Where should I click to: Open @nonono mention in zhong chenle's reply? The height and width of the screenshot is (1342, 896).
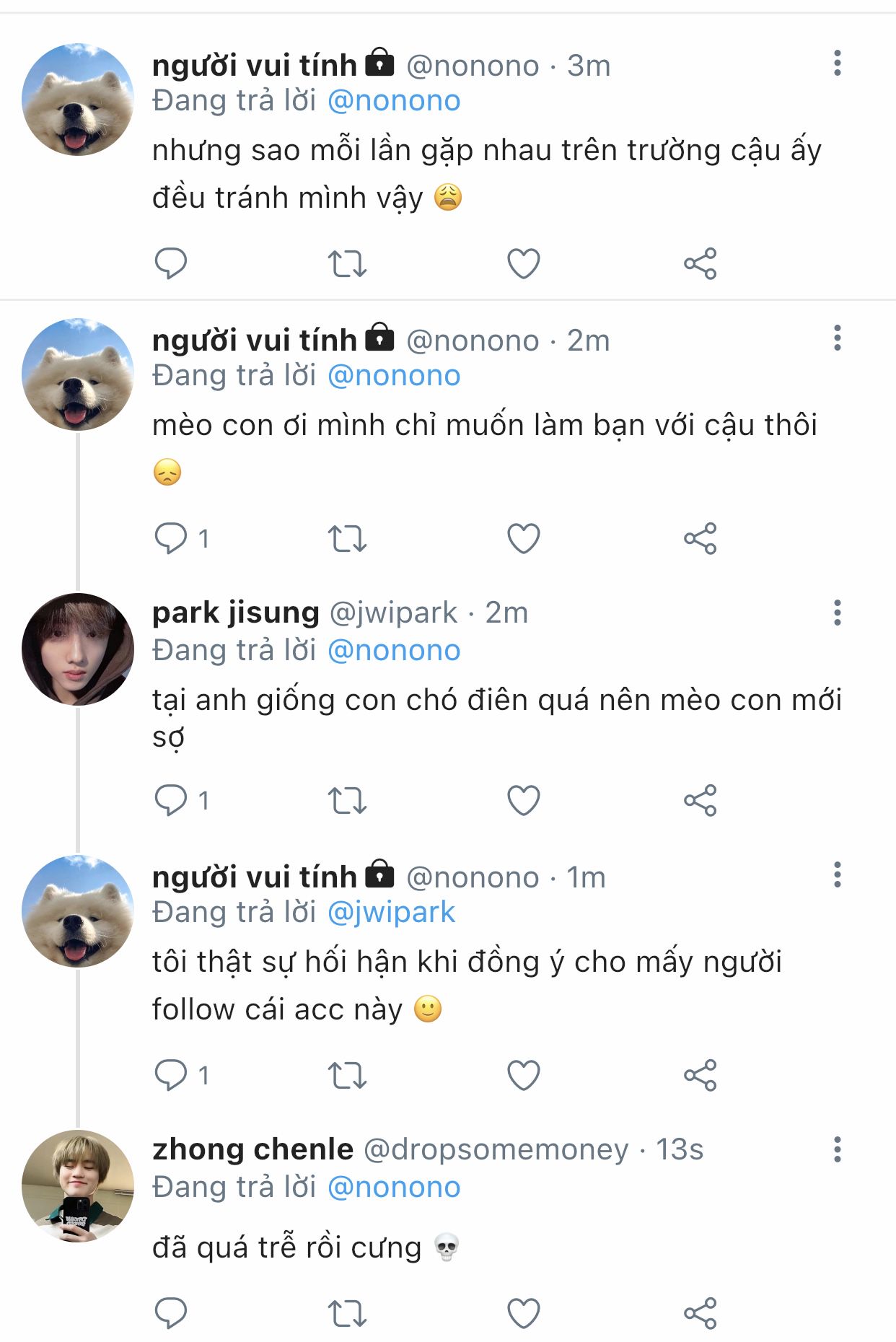(394, 1188)
